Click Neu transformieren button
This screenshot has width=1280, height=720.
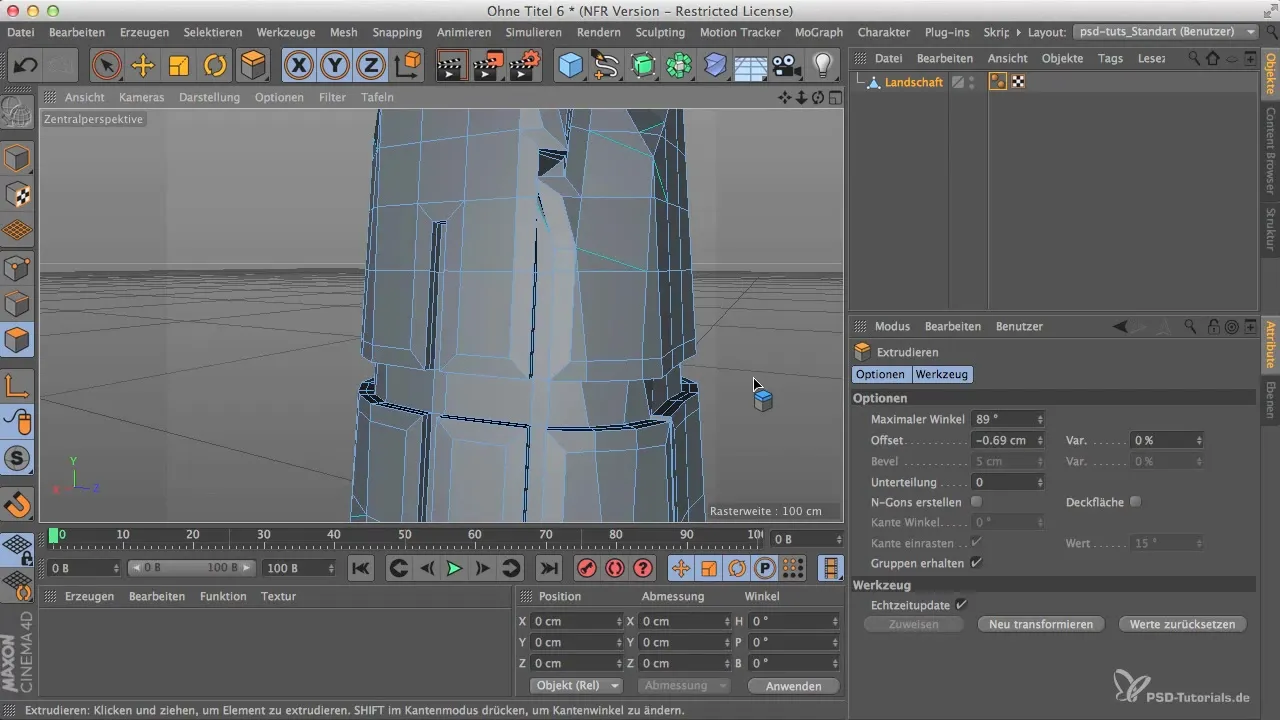click(1040, 624)
